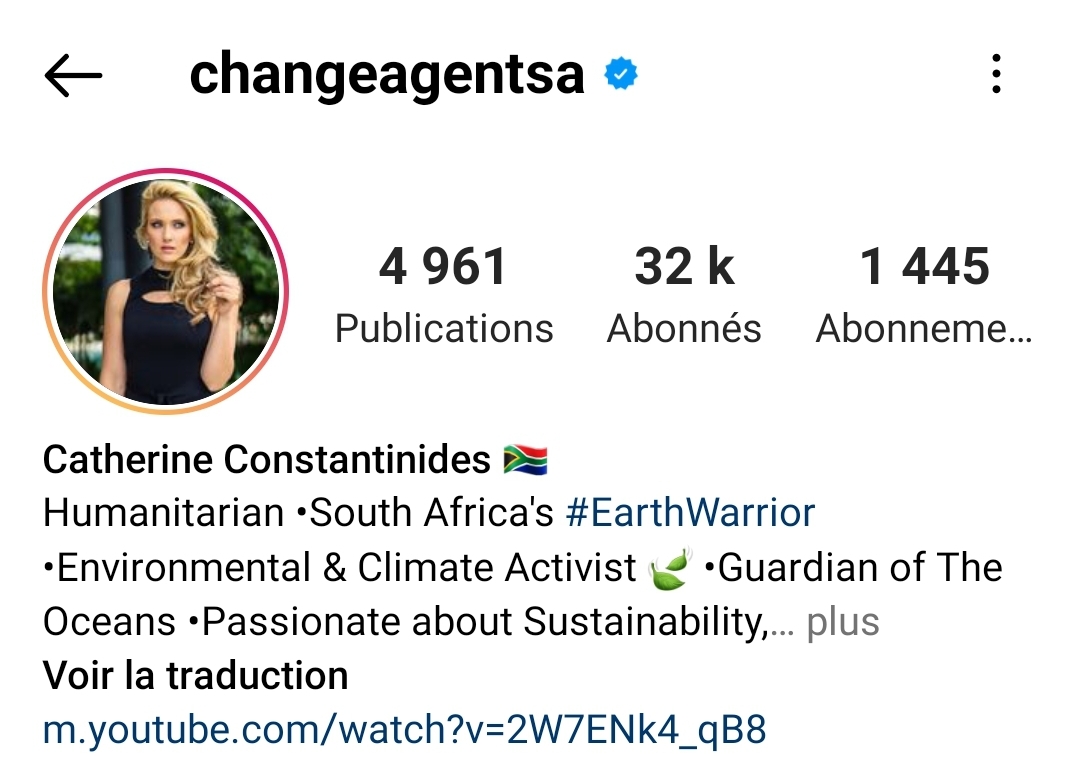Tap the Catherine Constantinides display name
This screenshot has width=1080, height=770.
pos(267,459)
